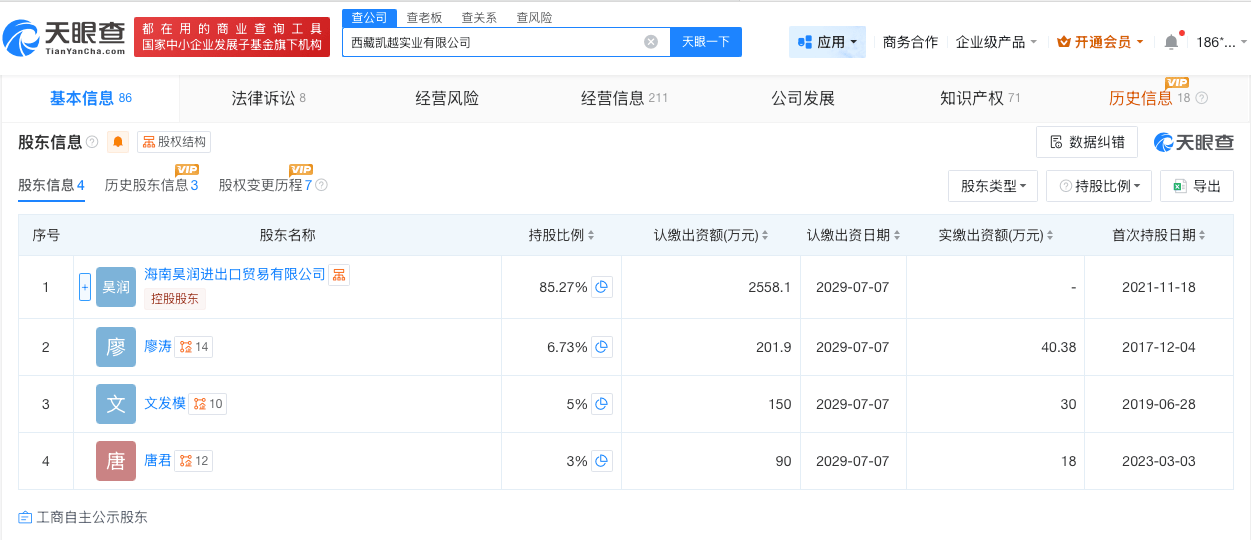Switch to the 知识产权 tab
The image size is (1251, 540).
(979, 98)
